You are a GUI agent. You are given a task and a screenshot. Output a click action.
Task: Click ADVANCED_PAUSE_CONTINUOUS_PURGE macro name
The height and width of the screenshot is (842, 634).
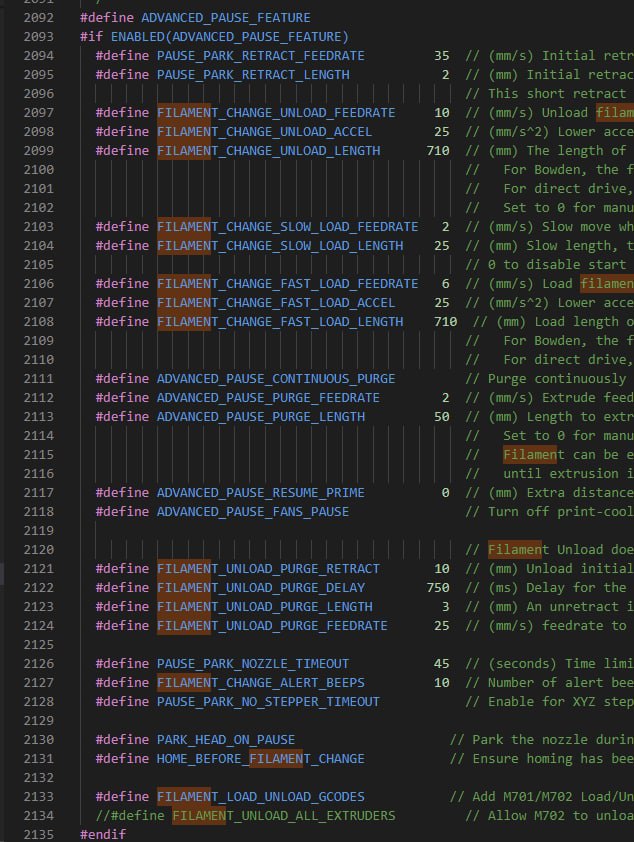click(276, 379)
